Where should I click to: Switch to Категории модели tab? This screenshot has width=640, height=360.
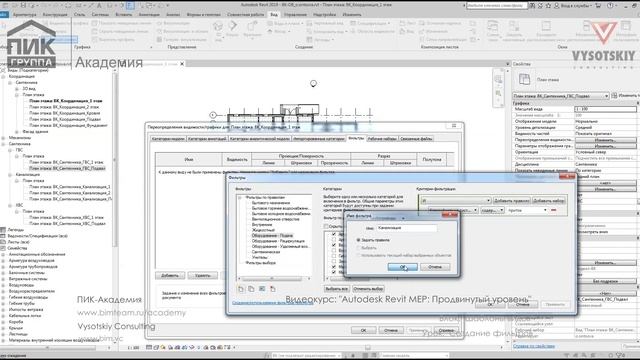point(168,139)
